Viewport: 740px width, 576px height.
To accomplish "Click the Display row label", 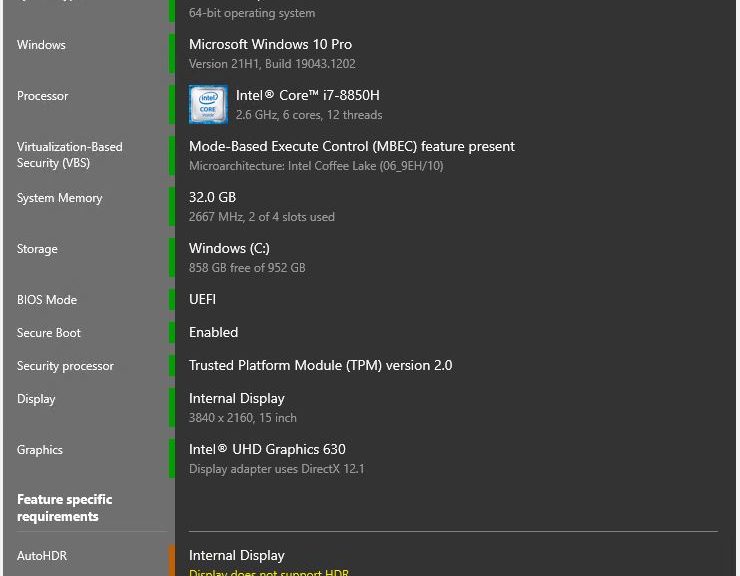I will coord(36,399).
